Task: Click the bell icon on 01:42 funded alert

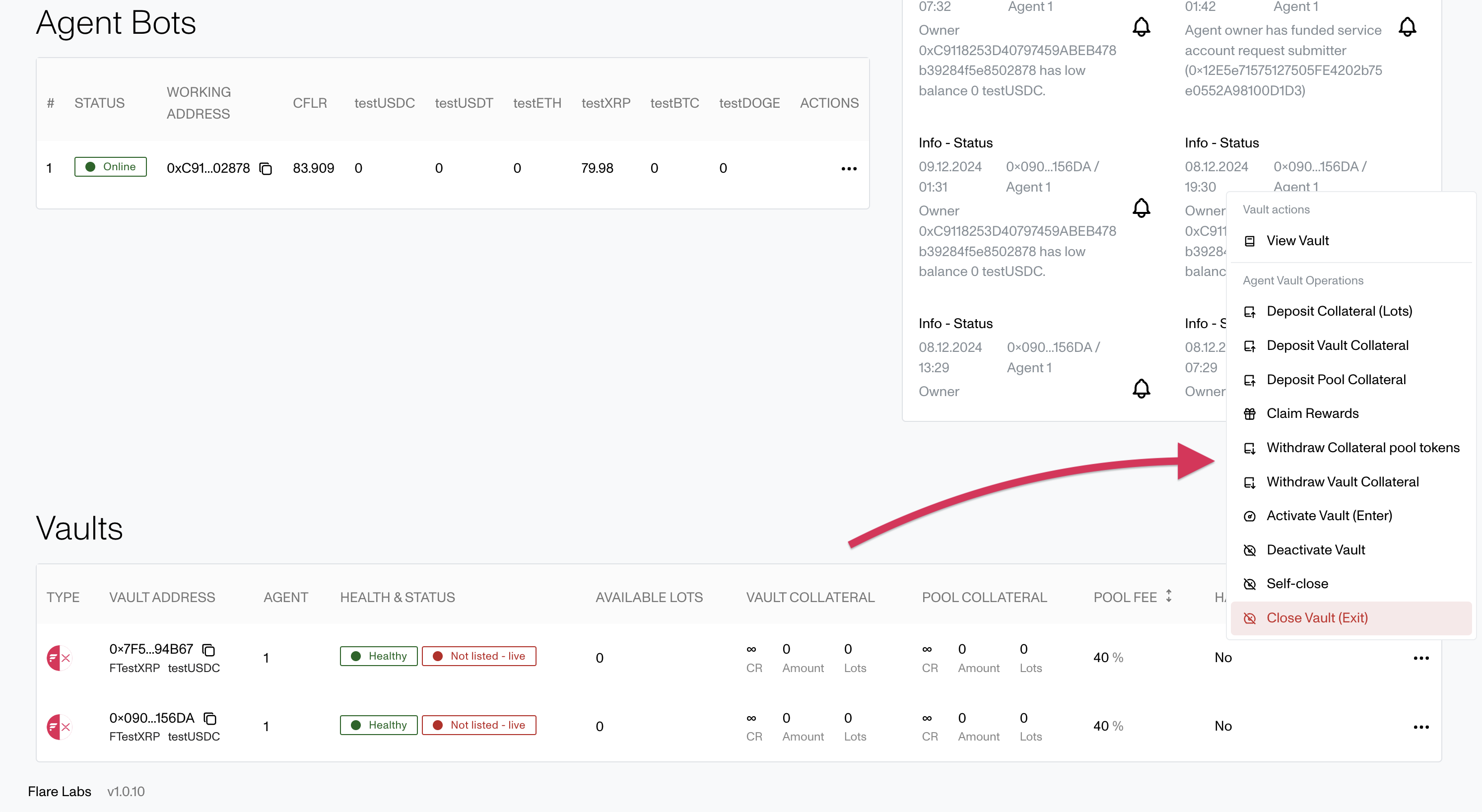Action: tap(1407, 27)
